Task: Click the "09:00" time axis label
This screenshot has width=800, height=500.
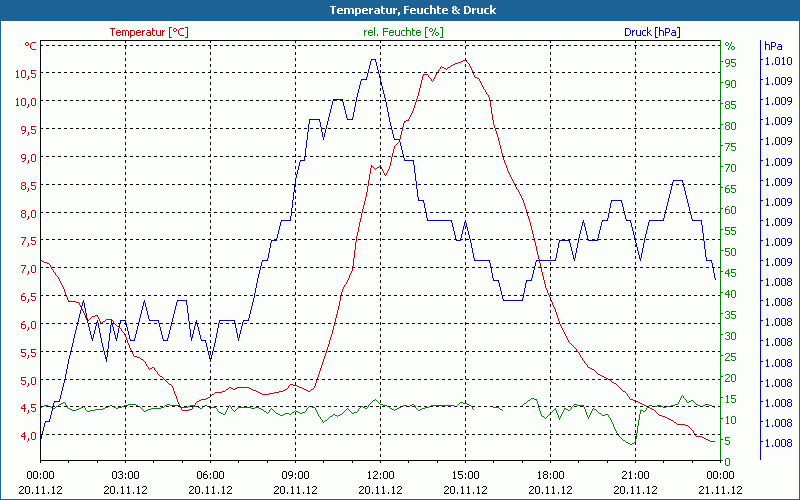Action: 295,476
